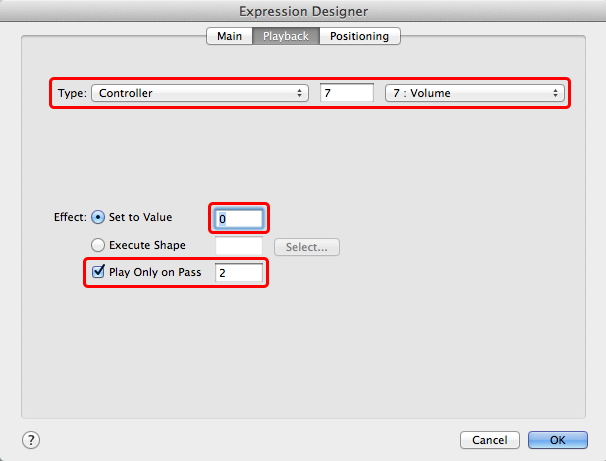
Task: Click the Type: label text
Action: (x=71, y=94)
